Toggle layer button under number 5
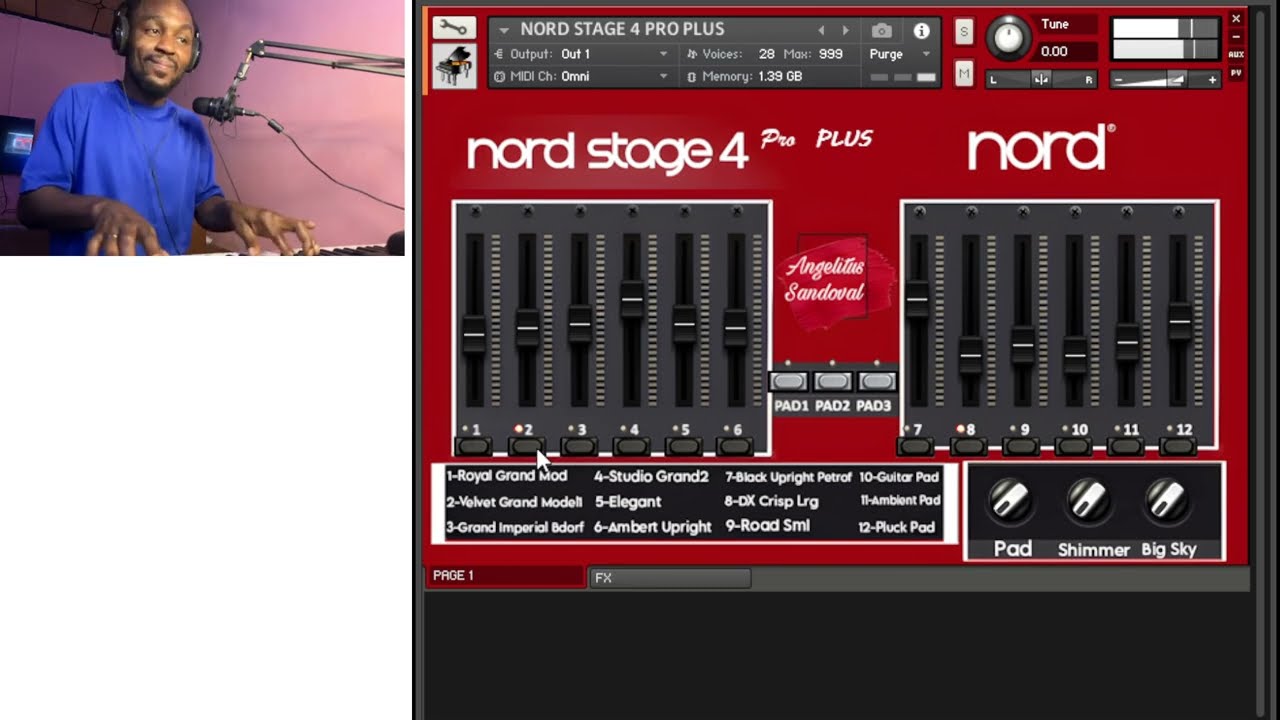Viewport: 1280px width, 720px height. click(683, 447)
